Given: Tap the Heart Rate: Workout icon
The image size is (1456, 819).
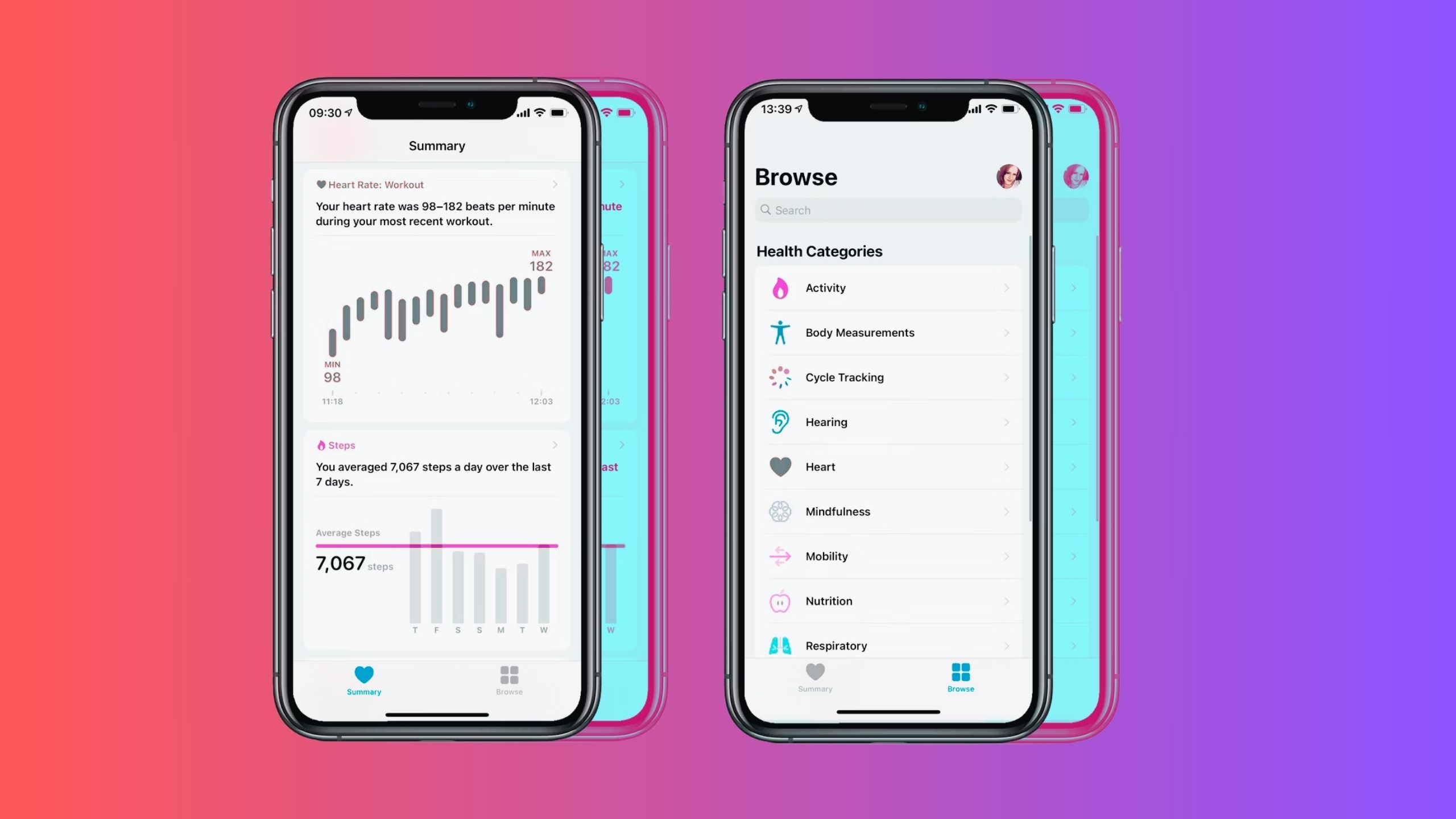Looking at the screenshot, I should [x=320, y=183].
